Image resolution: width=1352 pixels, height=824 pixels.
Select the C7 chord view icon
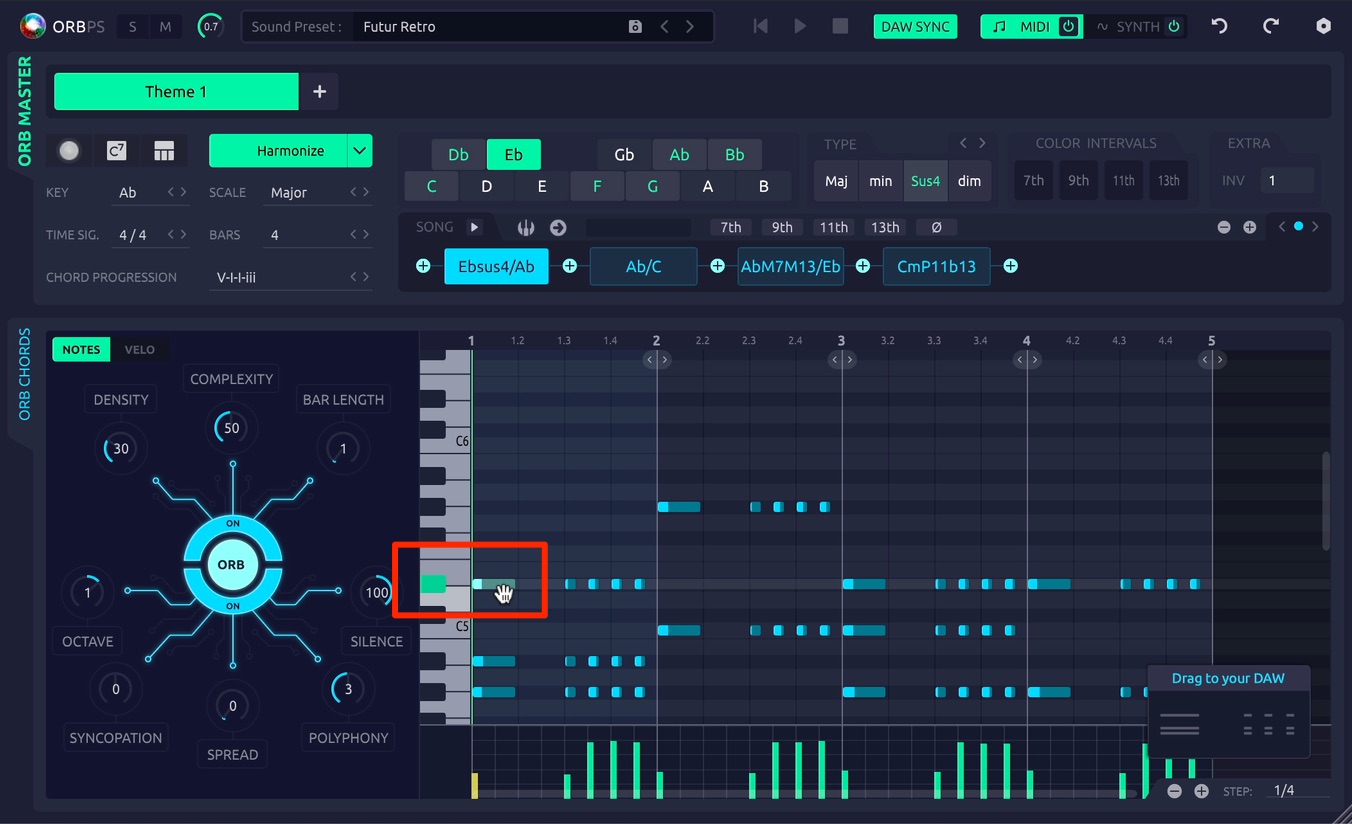click(116, 151)
